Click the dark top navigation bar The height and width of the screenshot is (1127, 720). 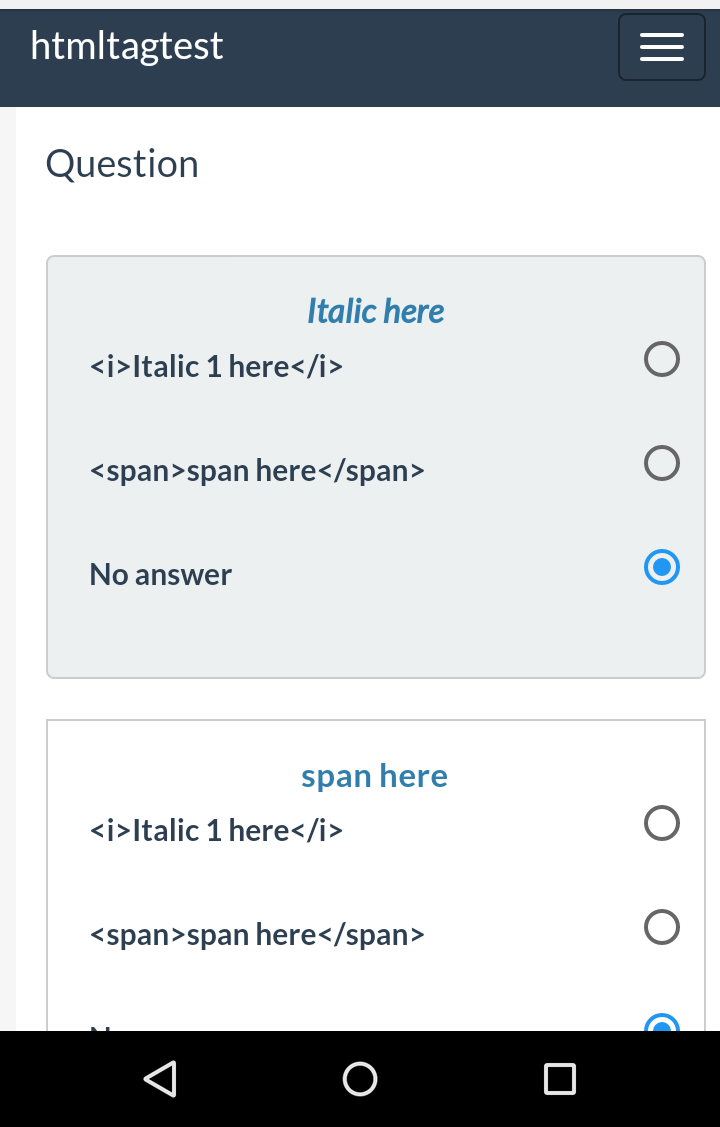click(x=420, y=58)
